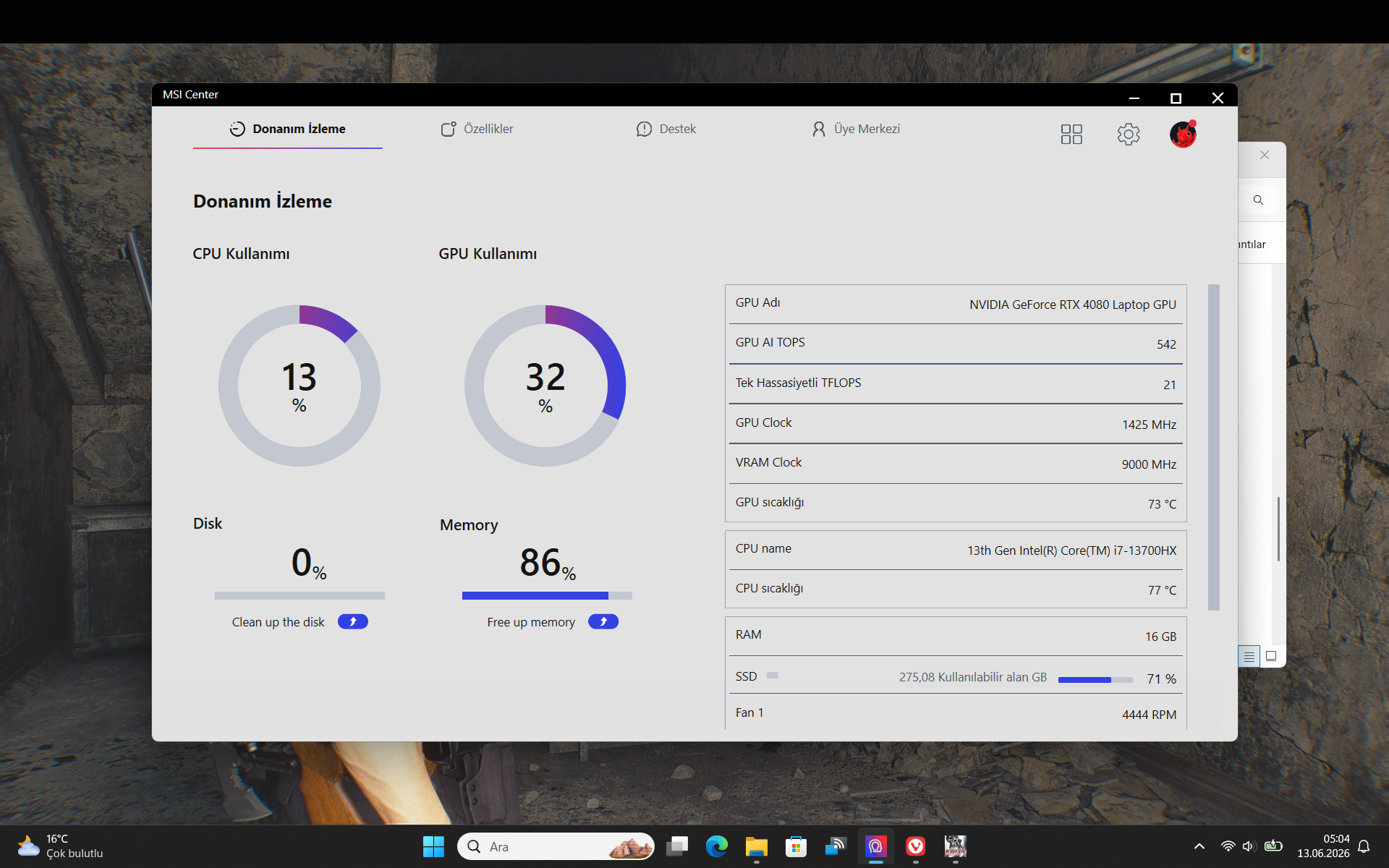Open the MSI Center apps grid icon

[1071, 134]
